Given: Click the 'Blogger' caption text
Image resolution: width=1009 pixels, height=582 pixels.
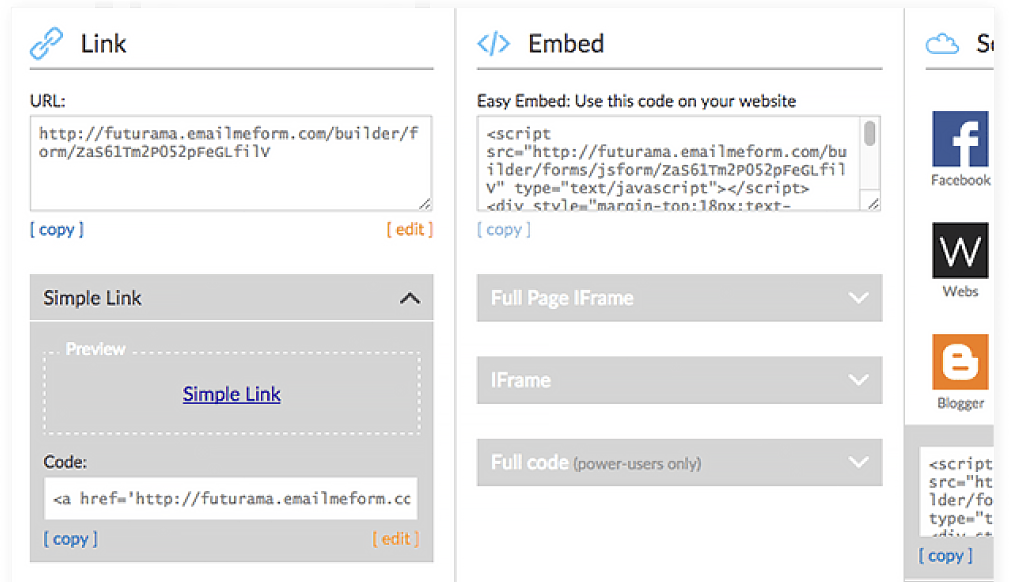Looking at the screenshot, I should coord(960,403).
